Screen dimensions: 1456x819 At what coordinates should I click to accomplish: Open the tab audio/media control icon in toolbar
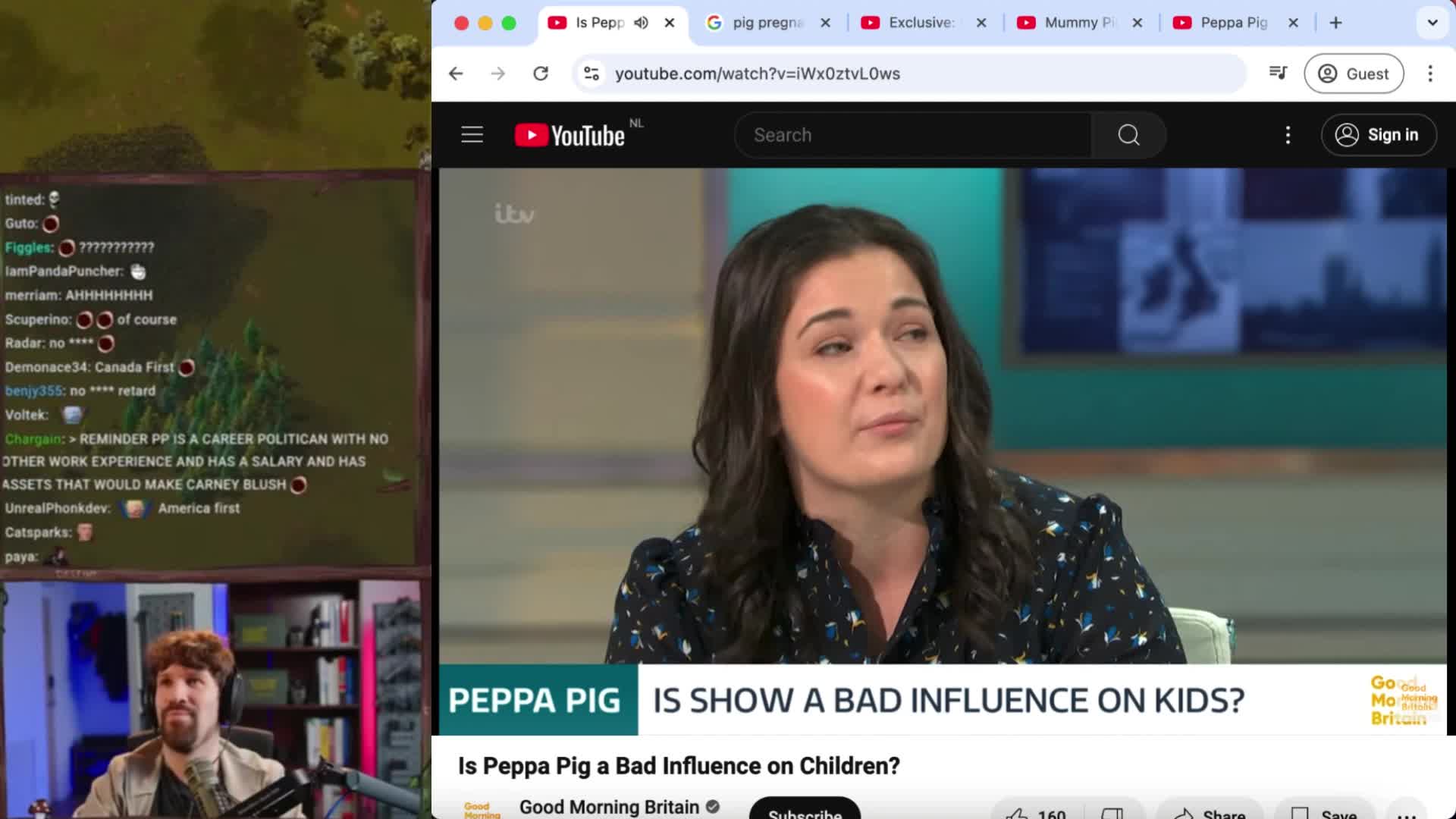(1279, 73)
